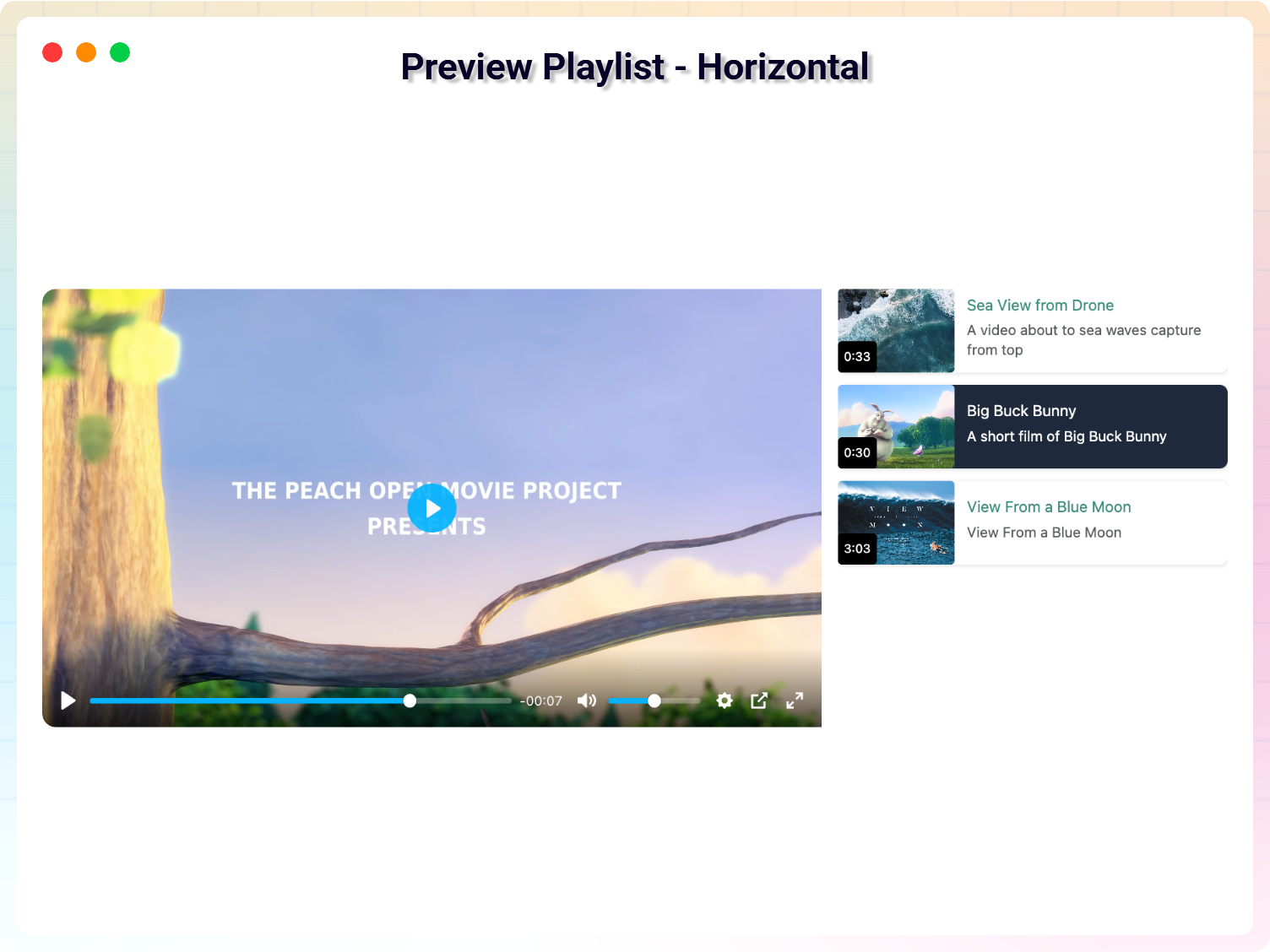The image size is (1270, 952).
Task: Click the orange minimize window dot
Action: pos(86,52)
